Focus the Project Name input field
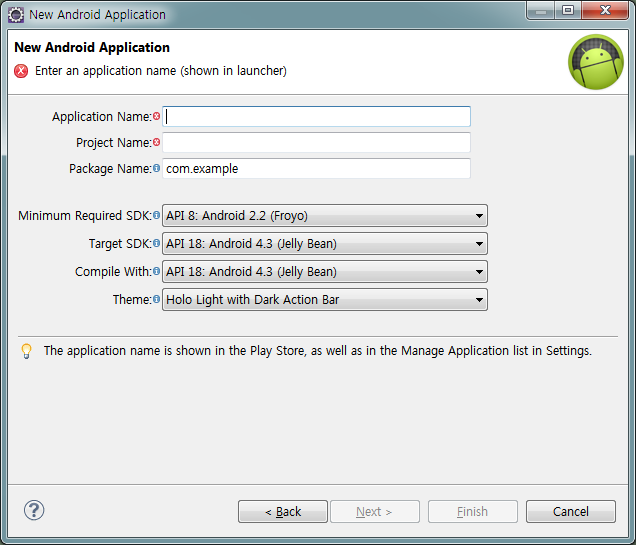The width and height of the screenshot is (636, 545). [316, 142]
